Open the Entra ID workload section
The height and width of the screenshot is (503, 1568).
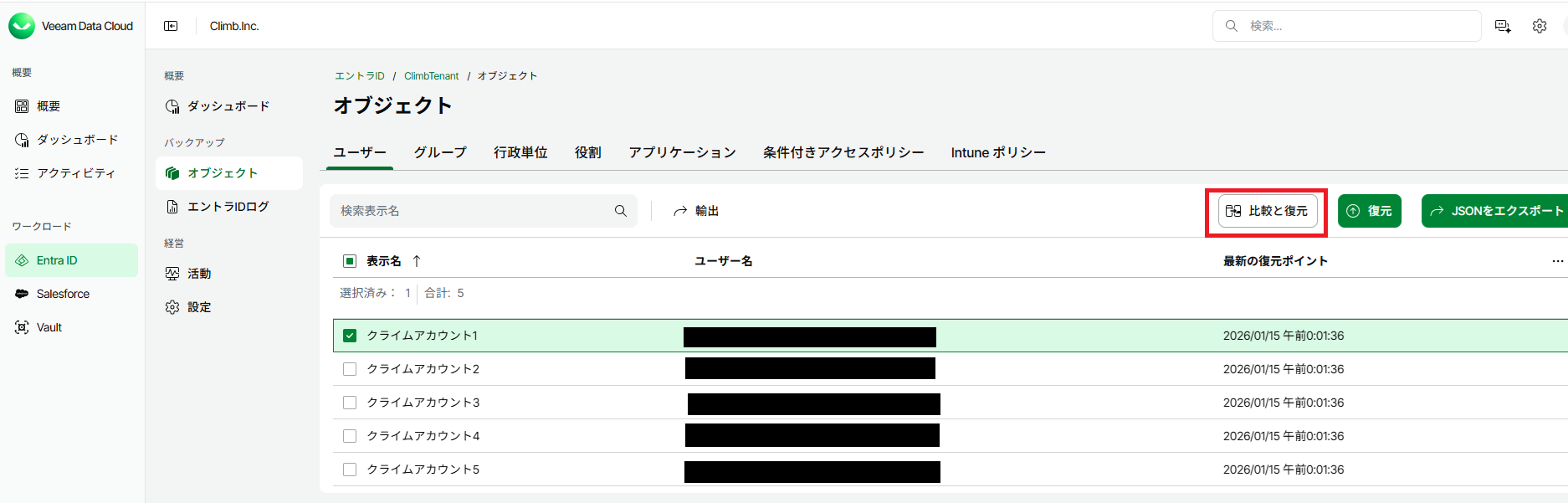[59, 260]
